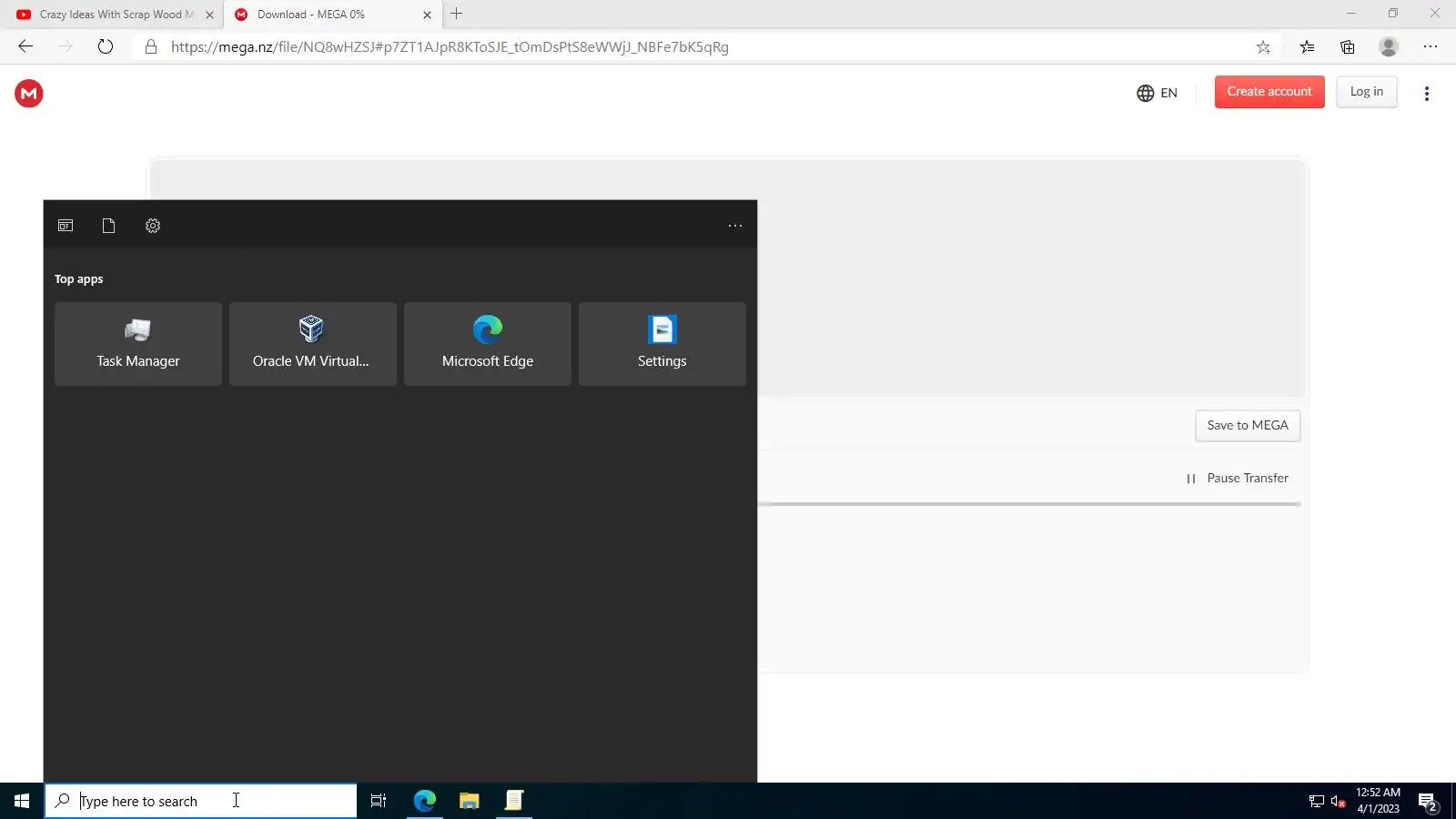Viewport: 1456px width, 819px height.
Task: Open Settings from Top apps
Action: [662, 344]
